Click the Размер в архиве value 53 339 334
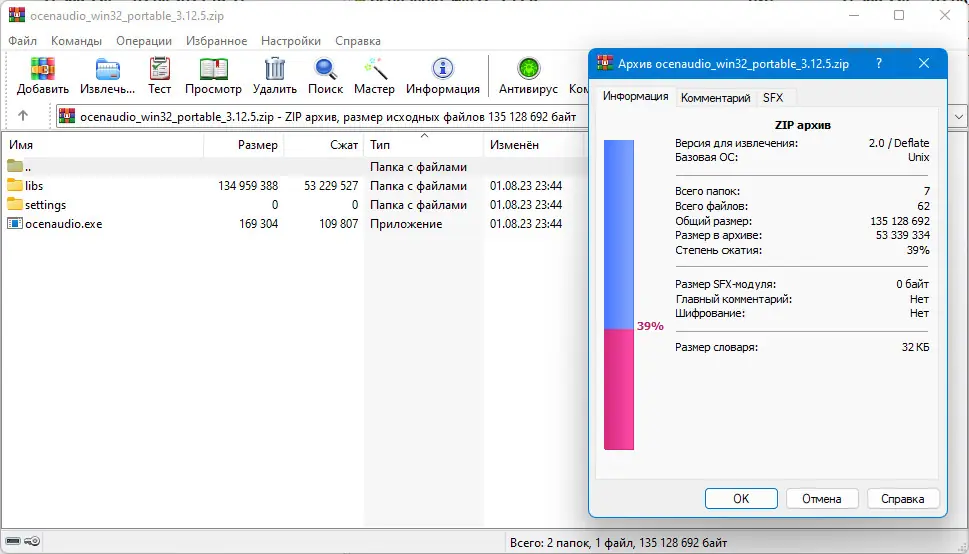 coord(903,235)
